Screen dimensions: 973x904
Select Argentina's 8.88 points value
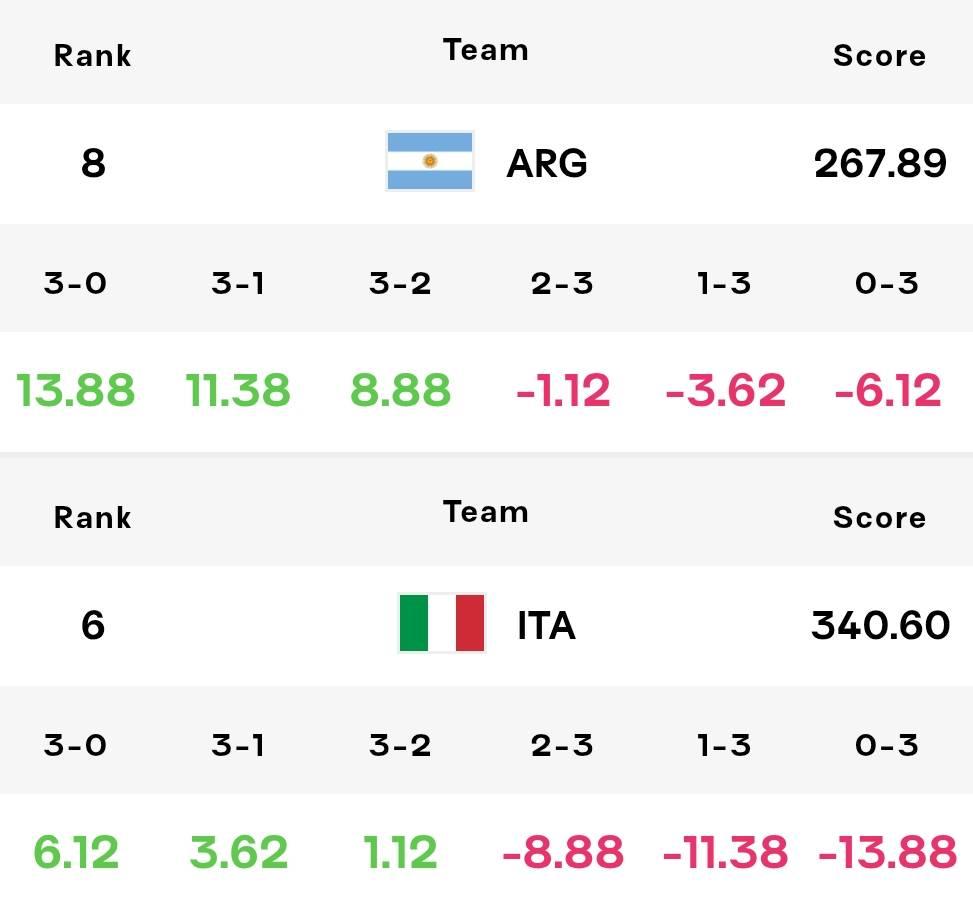click(400, 390)
